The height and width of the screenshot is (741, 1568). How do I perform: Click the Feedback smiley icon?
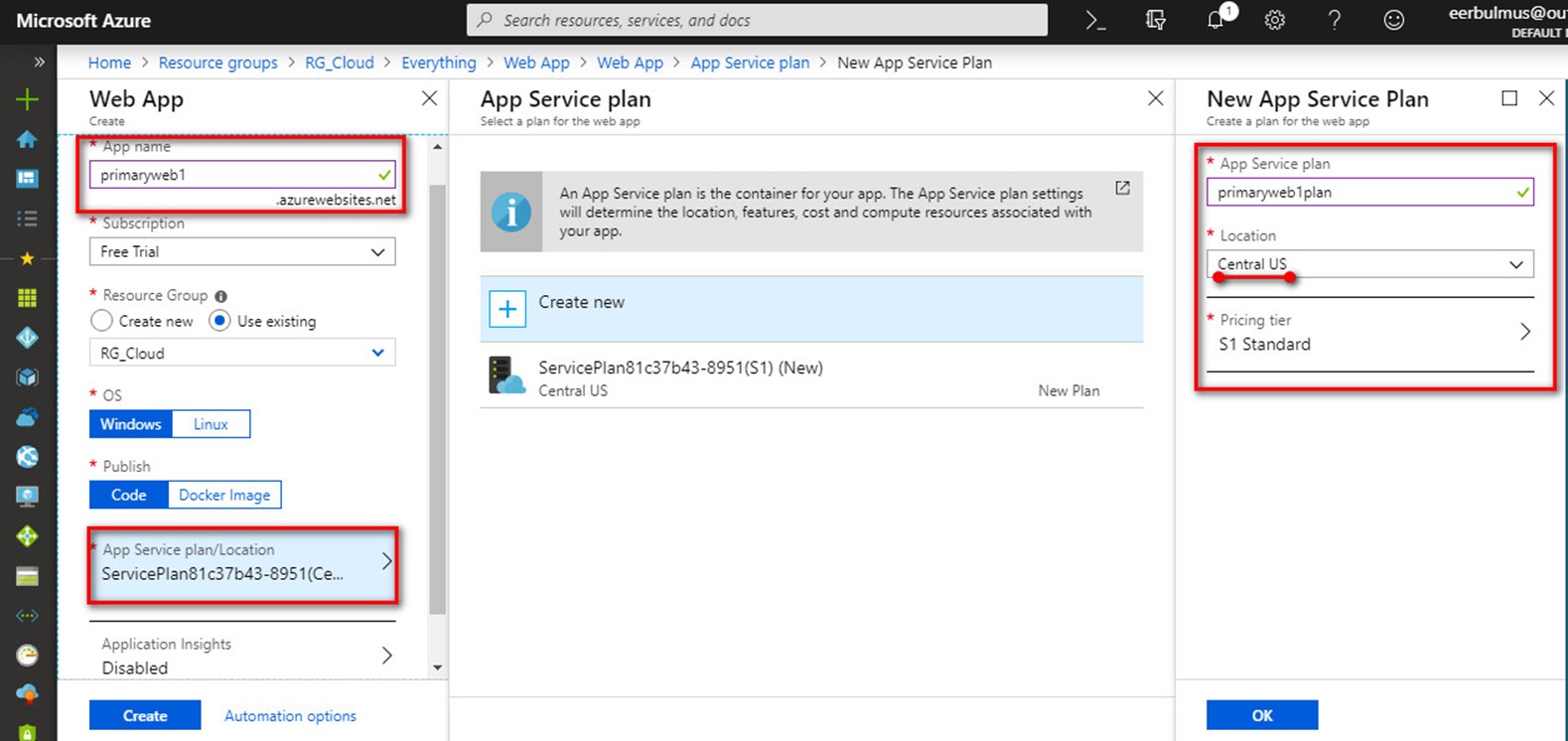(1394, 20)
